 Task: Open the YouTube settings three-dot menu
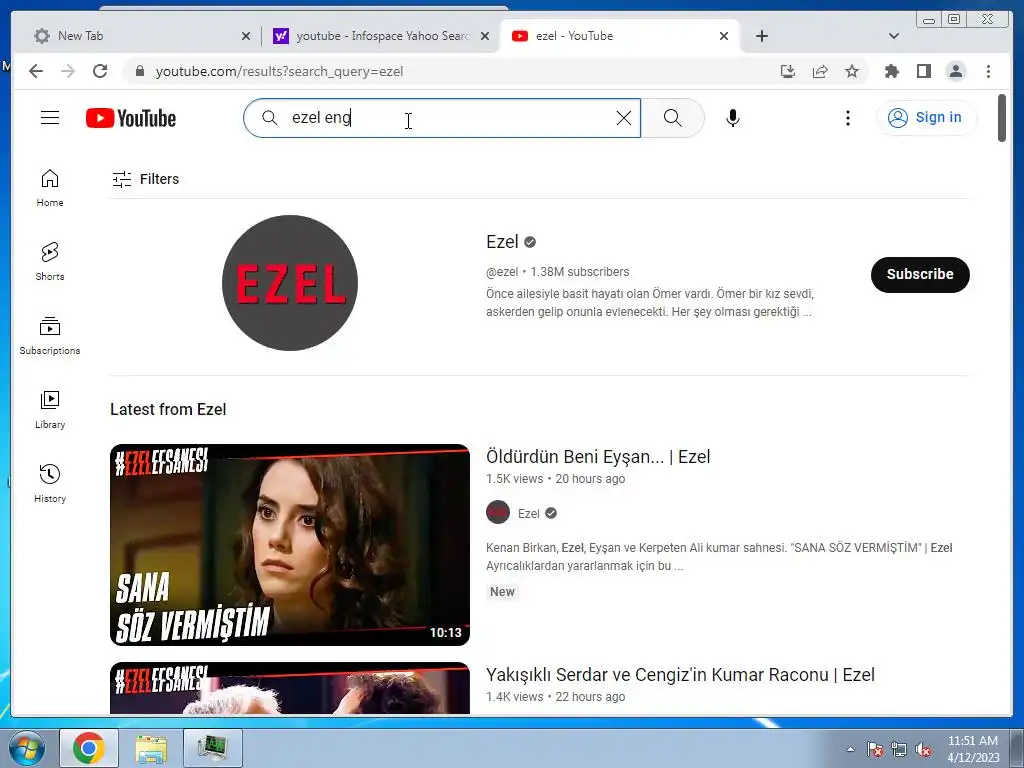click(x=848, y=118)
